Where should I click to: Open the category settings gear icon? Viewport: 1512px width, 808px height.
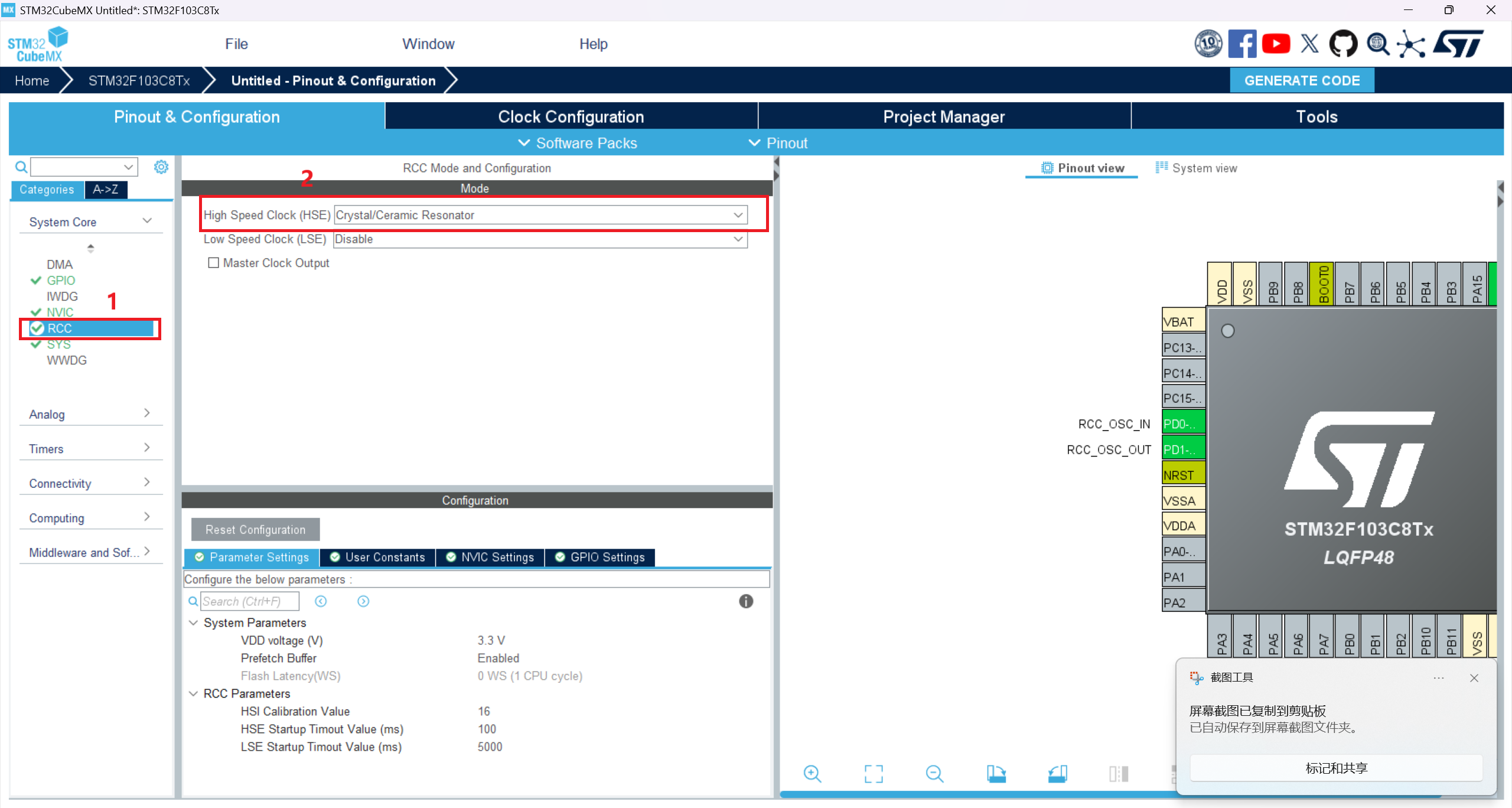(x=161, y=167)
